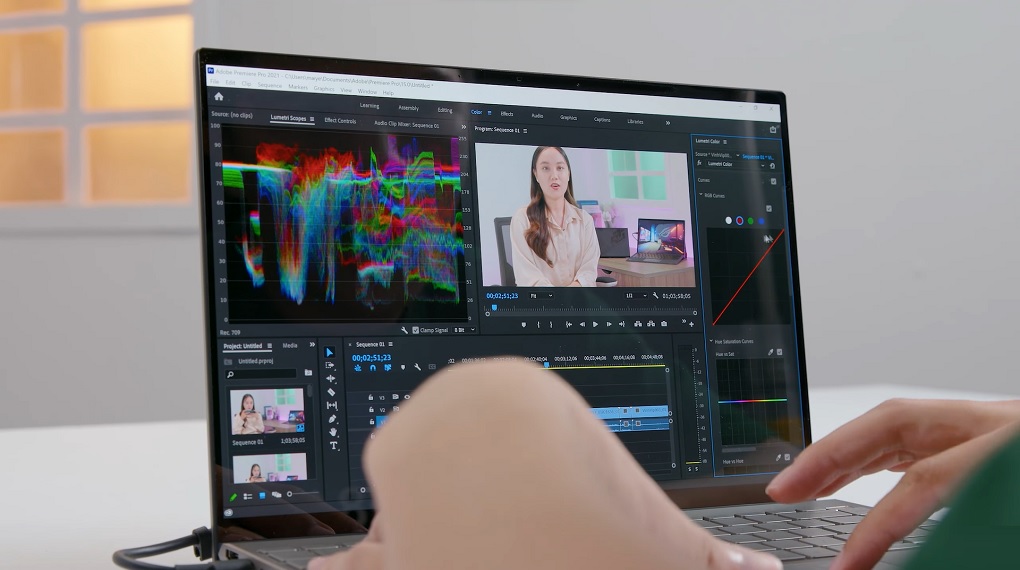This screenshot has height=570, width=1020.
Task: Toggle timeline snapping magnet
Action: [373, 368]
